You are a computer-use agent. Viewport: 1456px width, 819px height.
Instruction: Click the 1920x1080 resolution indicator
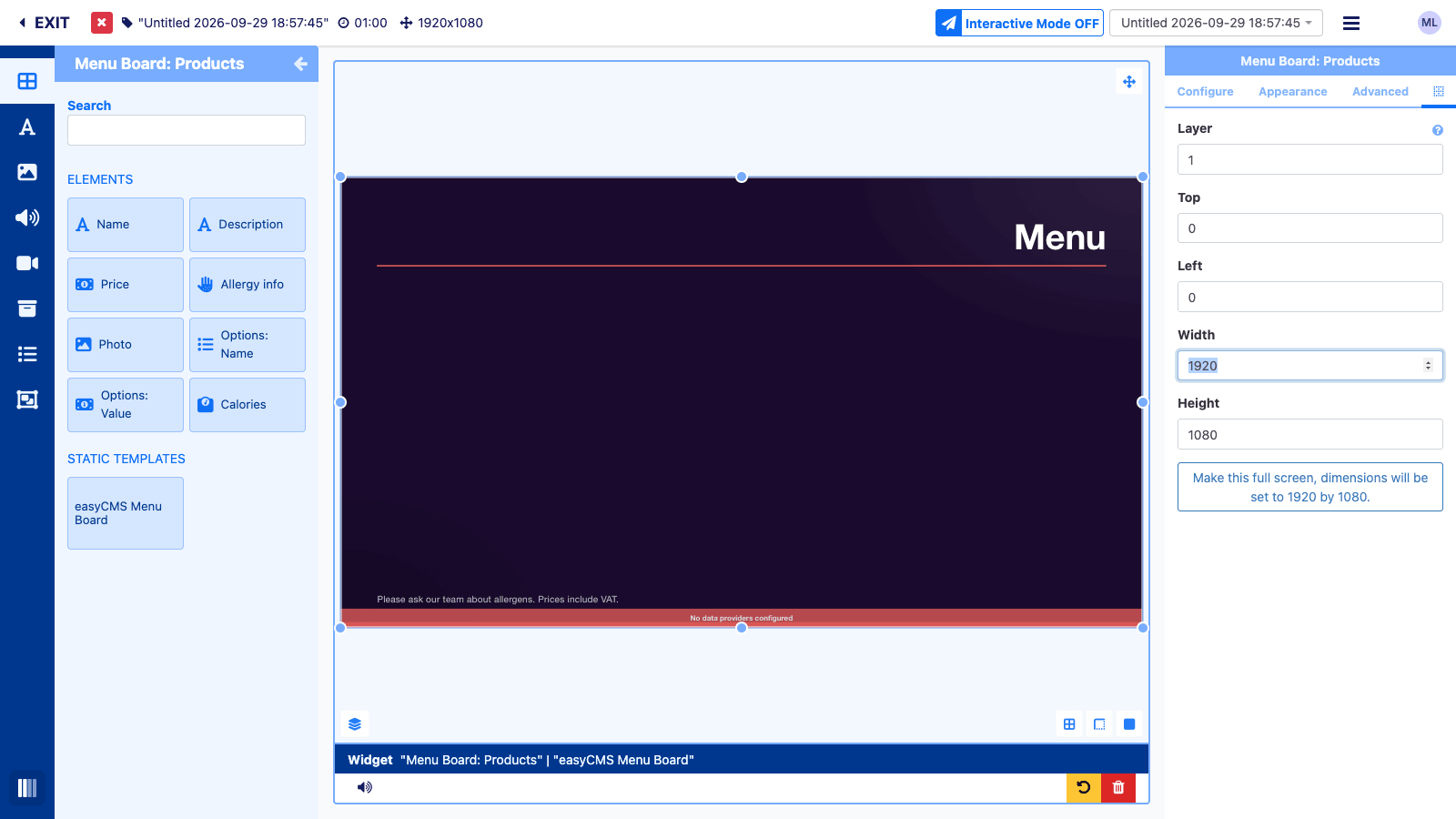[441, 23]
